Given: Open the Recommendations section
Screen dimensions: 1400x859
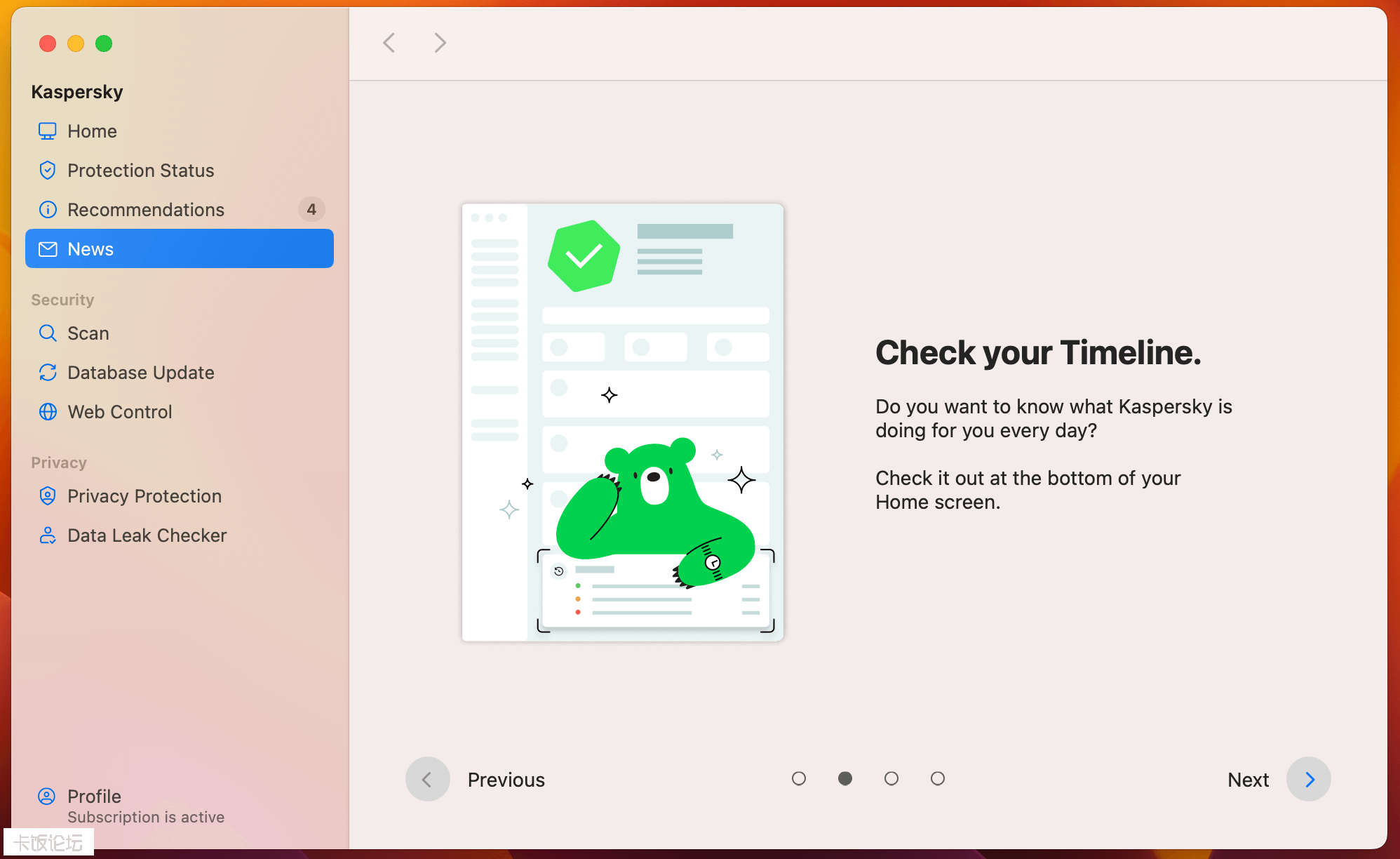Looking at the screenshot, I should pos(180,210).
